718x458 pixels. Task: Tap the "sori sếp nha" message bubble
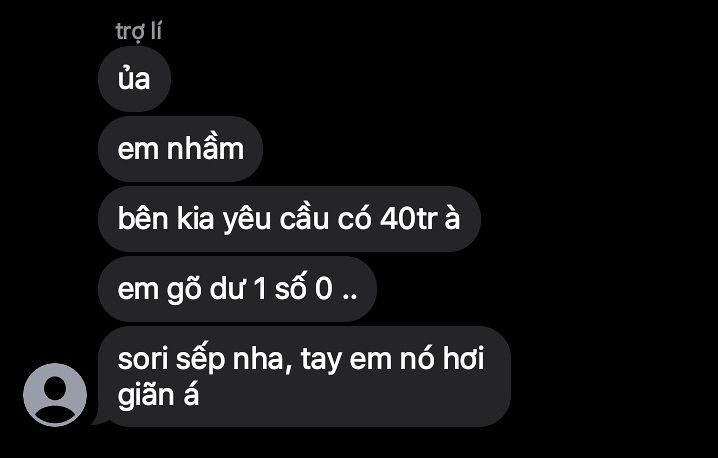tap(304, 376)
